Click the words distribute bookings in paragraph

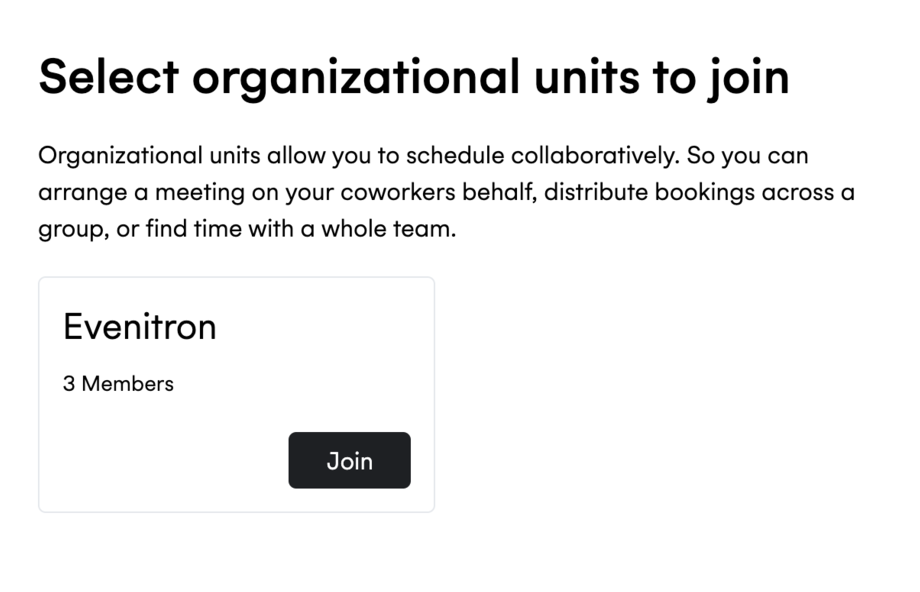click(x=649, y=192)
